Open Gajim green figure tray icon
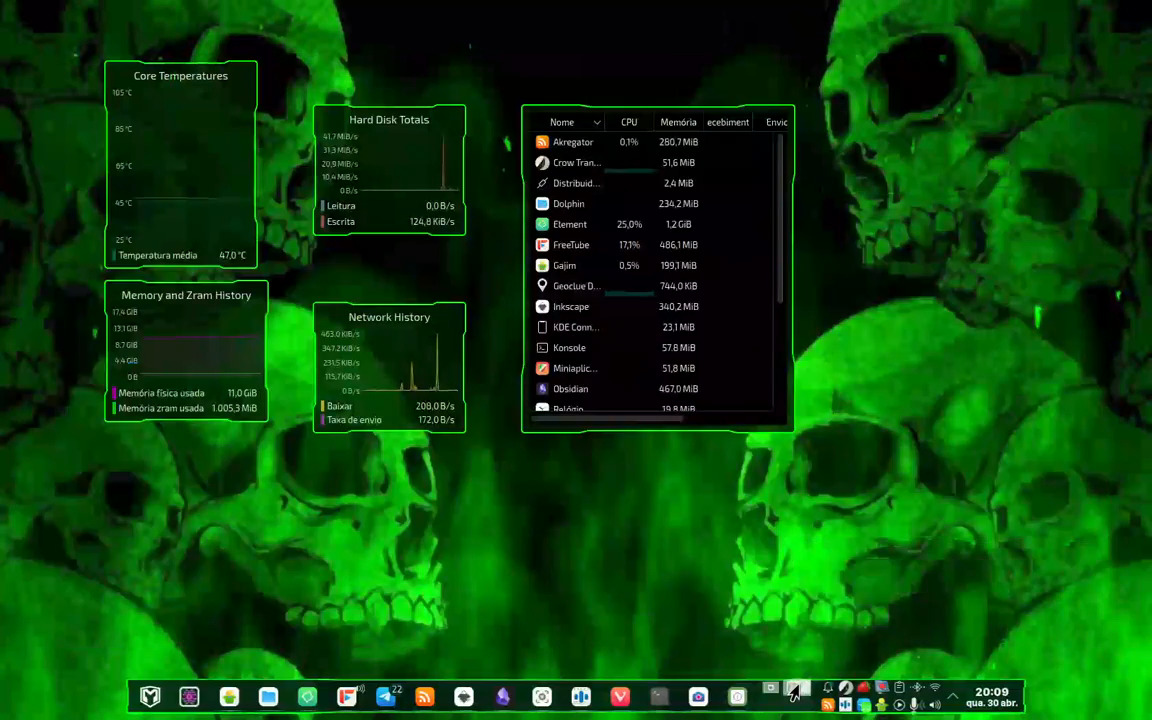Viewport: 1152px width, 720px height. click(882, 705)
